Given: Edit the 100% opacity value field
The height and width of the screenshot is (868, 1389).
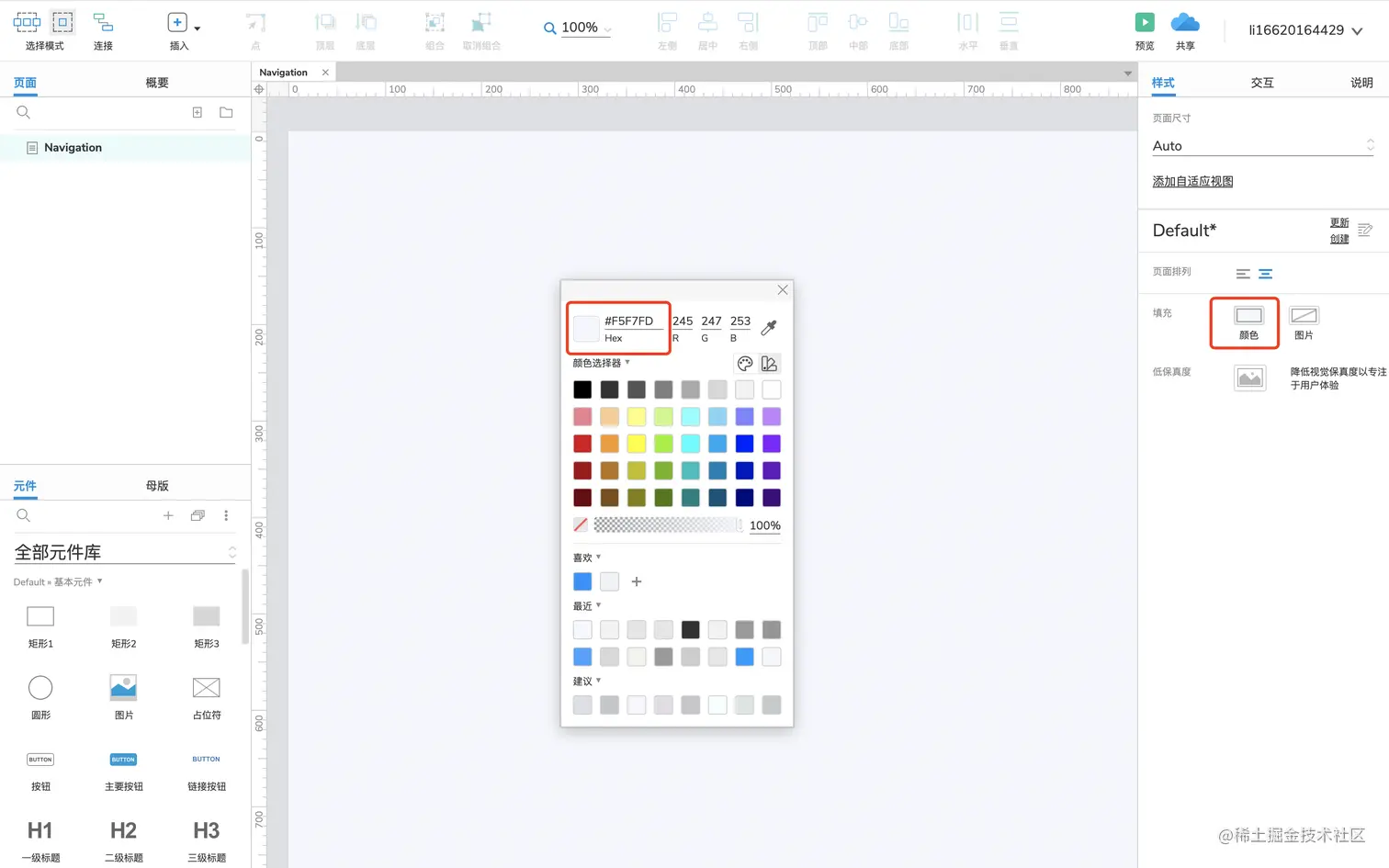Looking at the screenshot, I should 765,525.
